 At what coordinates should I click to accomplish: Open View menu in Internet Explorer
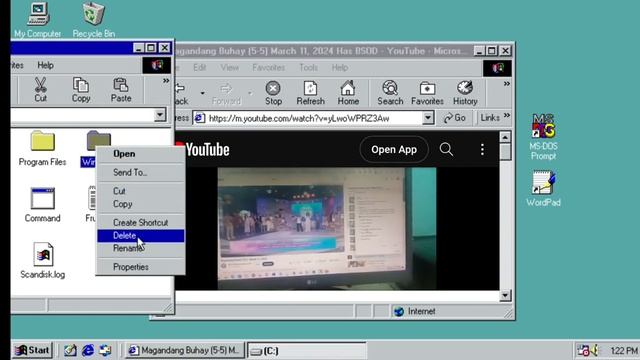(229, 67)
